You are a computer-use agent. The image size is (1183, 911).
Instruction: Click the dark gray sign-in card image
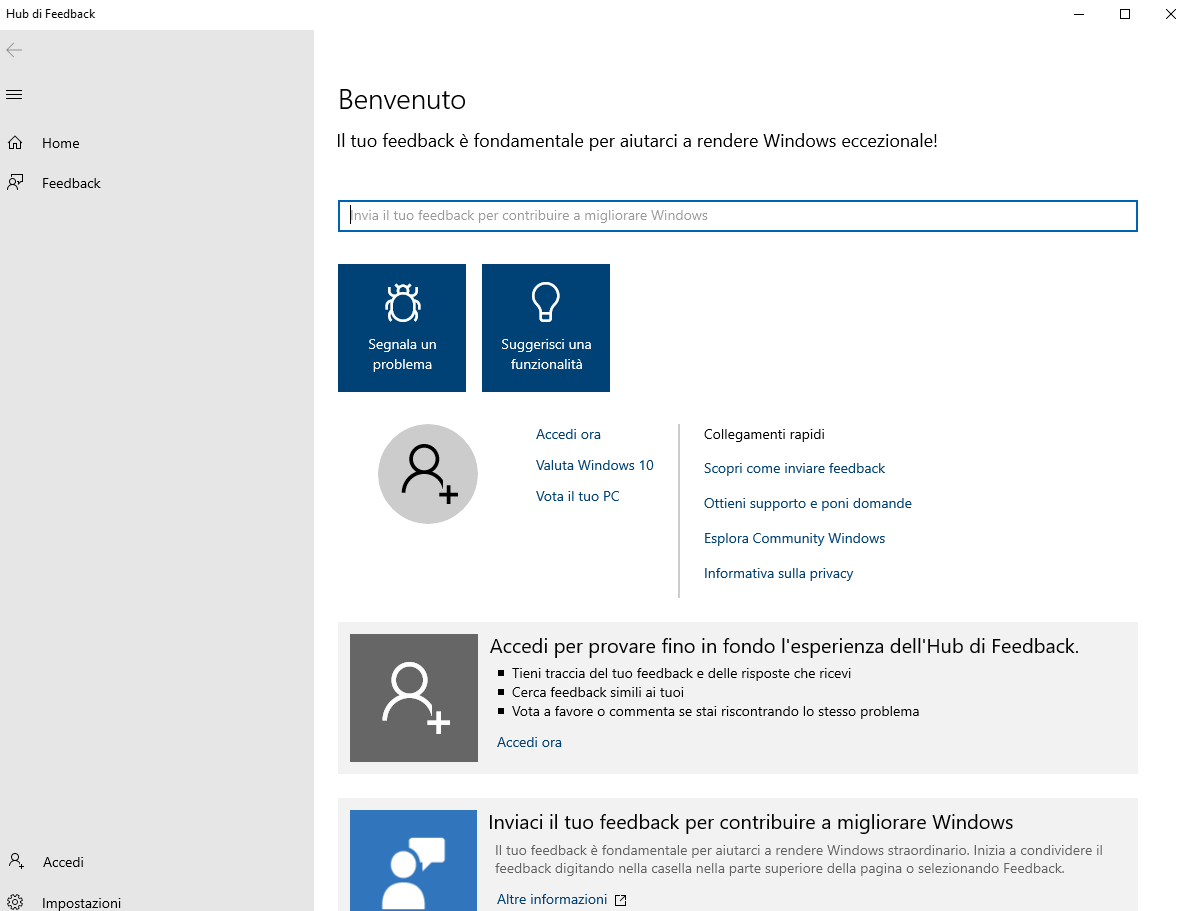click(413, 697)
